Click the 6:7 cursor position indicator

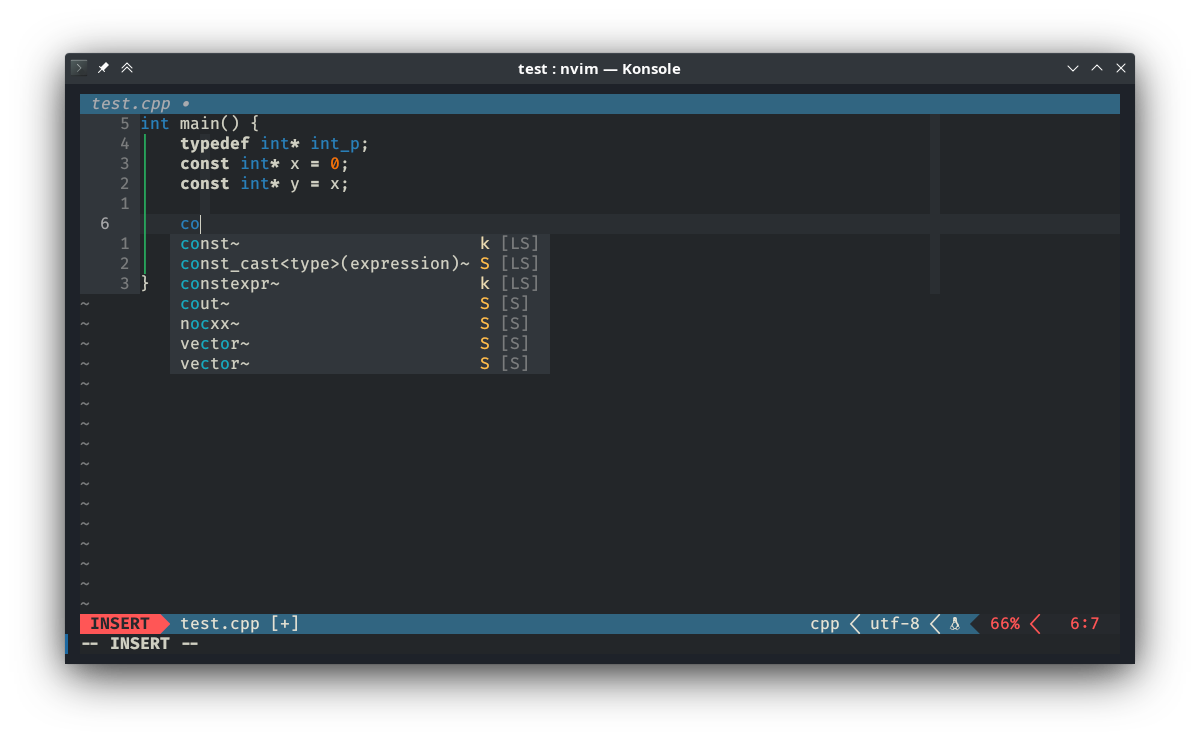(x=1085, y=624)
